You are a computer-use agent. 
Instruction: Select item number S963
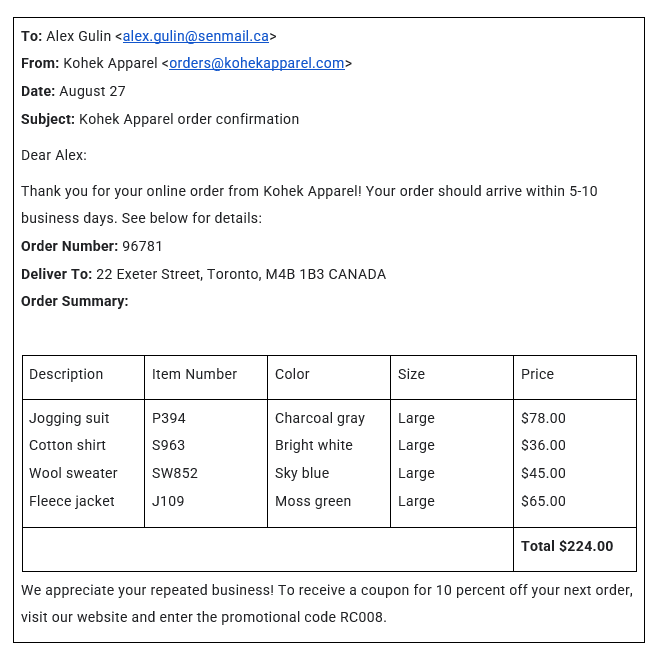[x=169, y=445]
